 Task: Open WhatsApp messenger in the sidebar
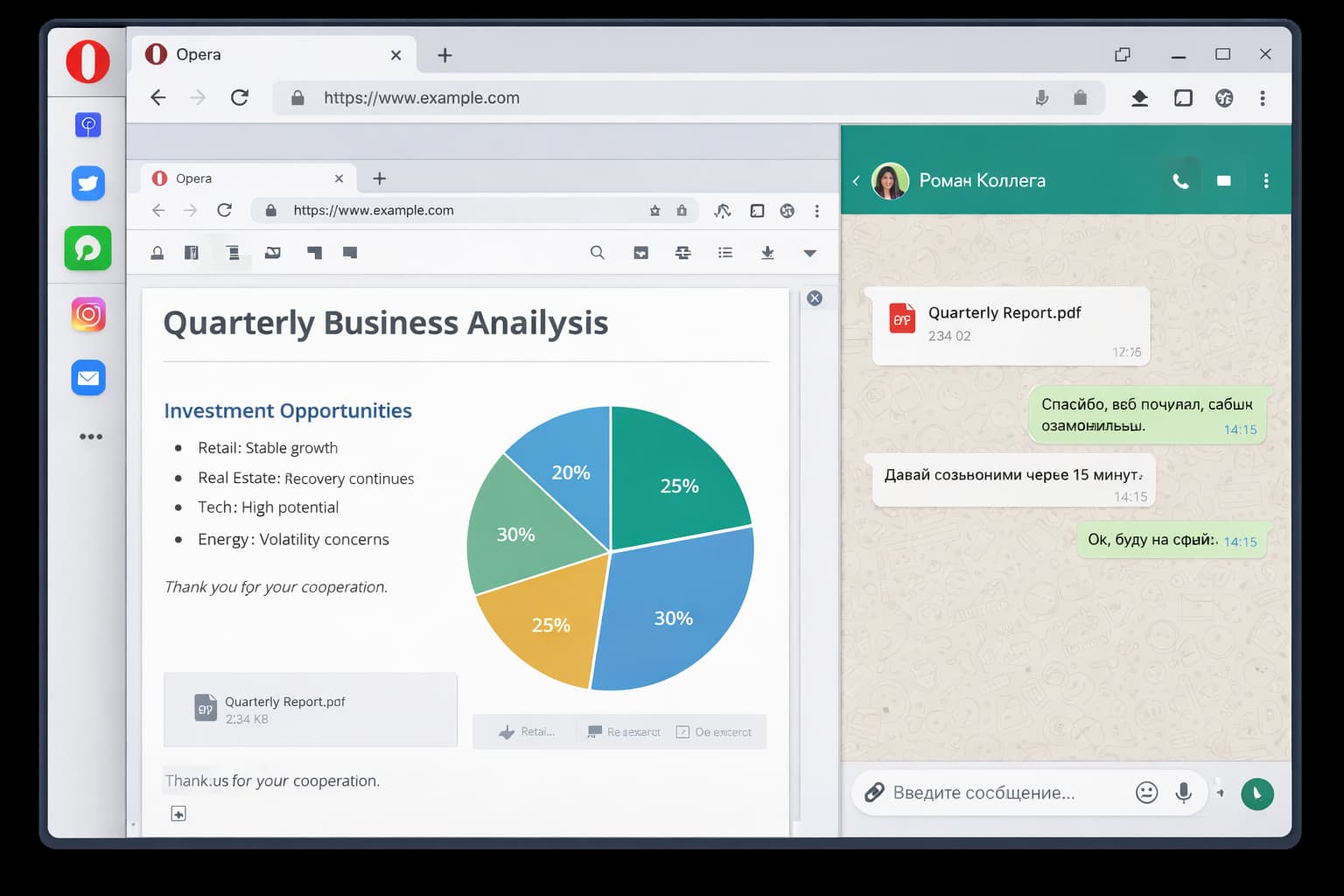coord(88,248)
